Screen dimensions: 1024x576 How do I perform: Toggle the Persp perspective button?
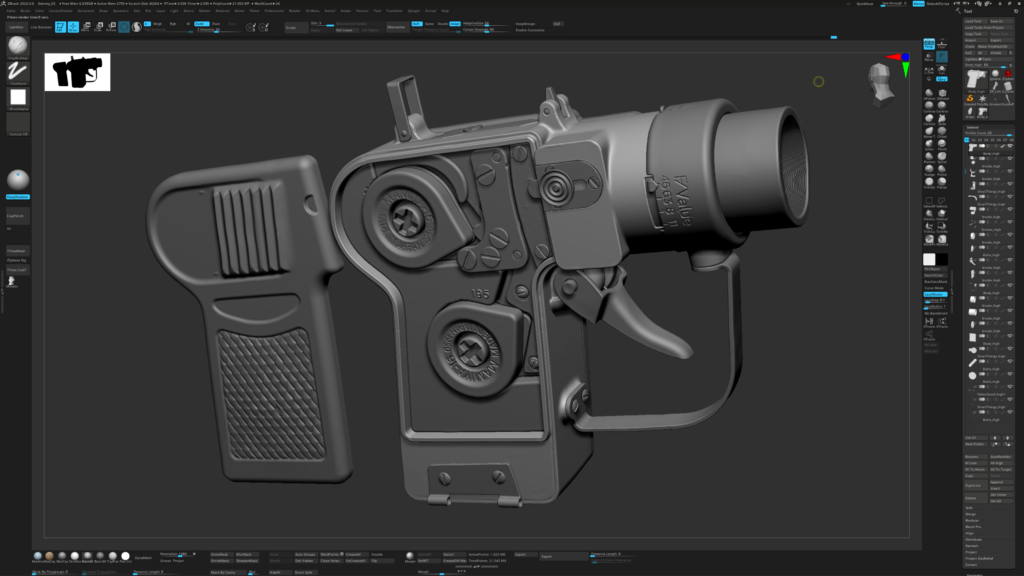click(x=929, y=44)
